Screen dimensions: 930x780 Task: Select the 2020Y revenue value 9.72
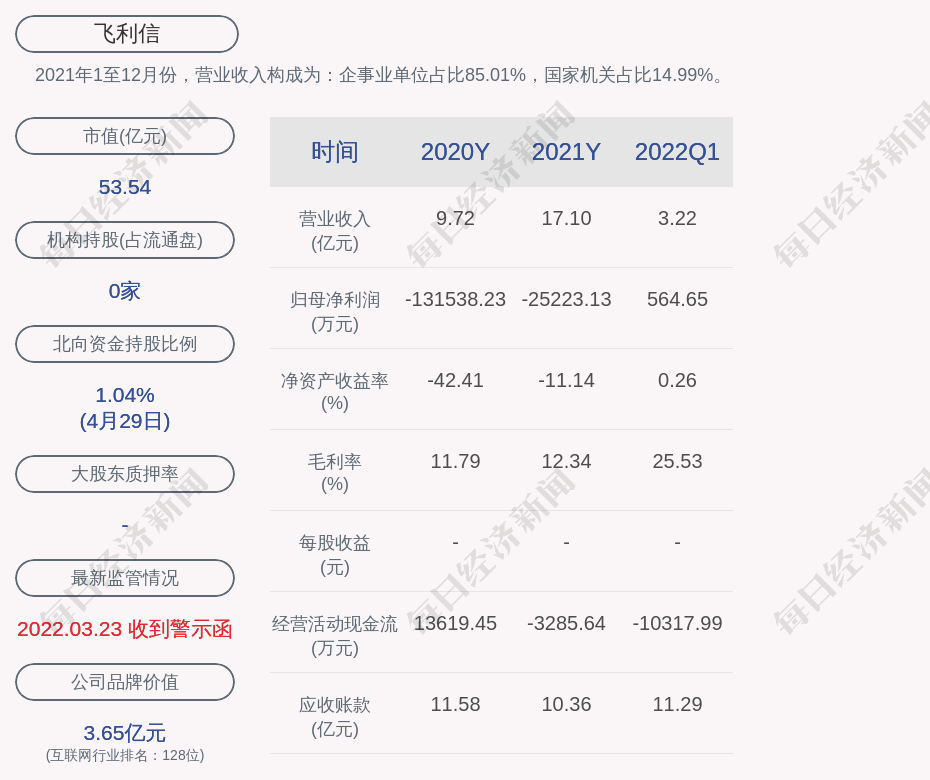[456, 218]
